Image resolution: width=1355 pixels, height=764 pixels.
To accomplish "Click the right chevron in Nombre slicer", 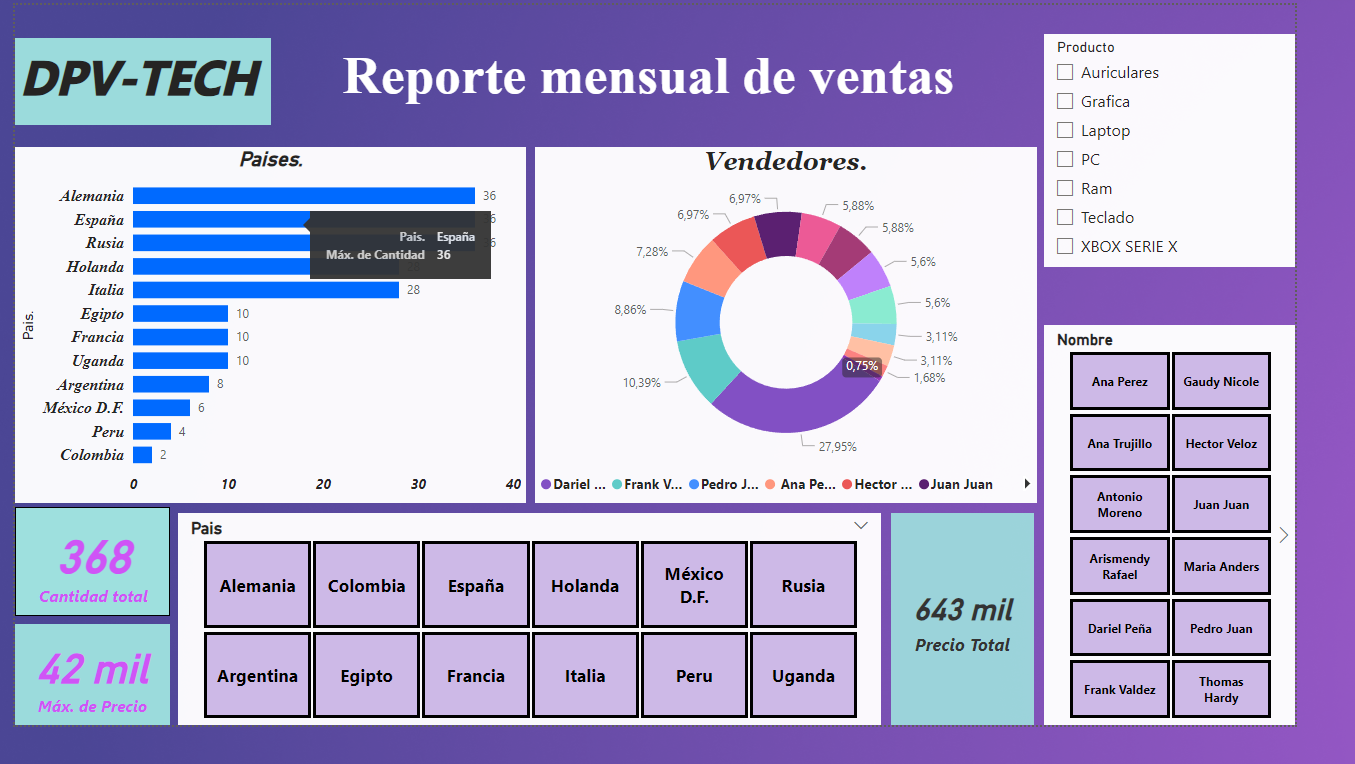I will pyautogui.click(x=1284, y=535).
